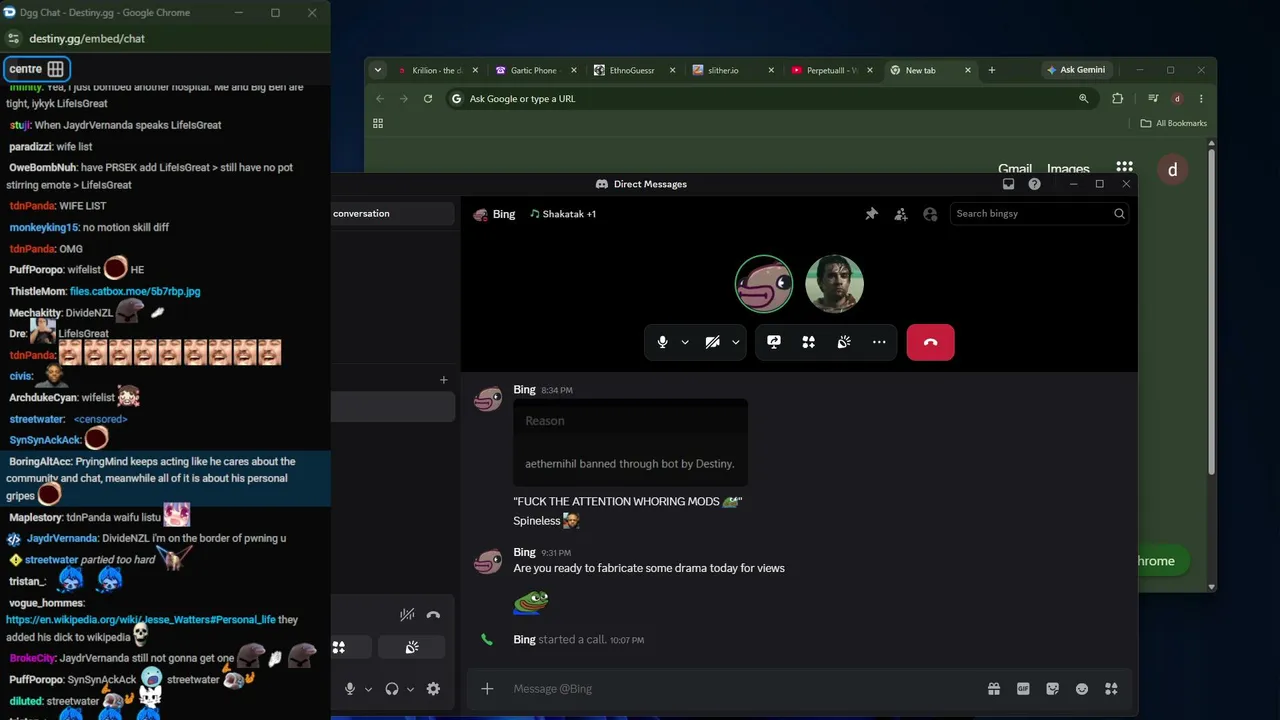The height and width of the screenshot is (720, 1280).
Task: Switch to the Krillion tab in Chrome
Action: (x=438, y=70)
